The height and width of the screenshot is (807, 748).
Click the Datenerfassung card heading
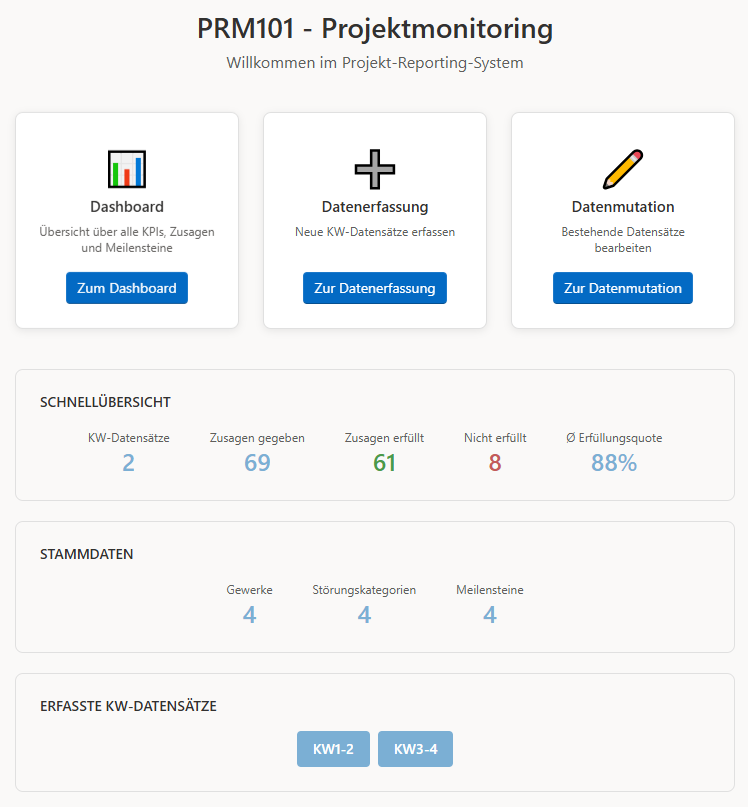click(375, 207)
